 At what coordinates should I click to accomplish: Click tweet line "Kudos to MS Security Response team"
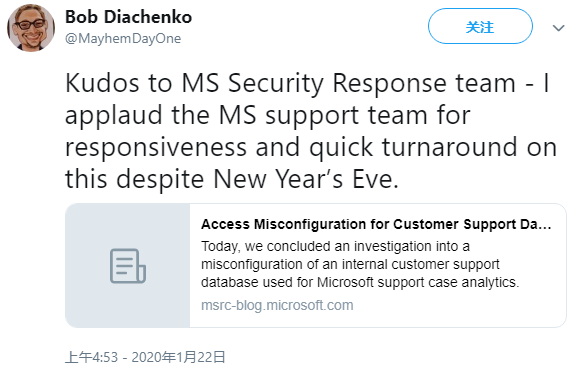pos(307,83)
